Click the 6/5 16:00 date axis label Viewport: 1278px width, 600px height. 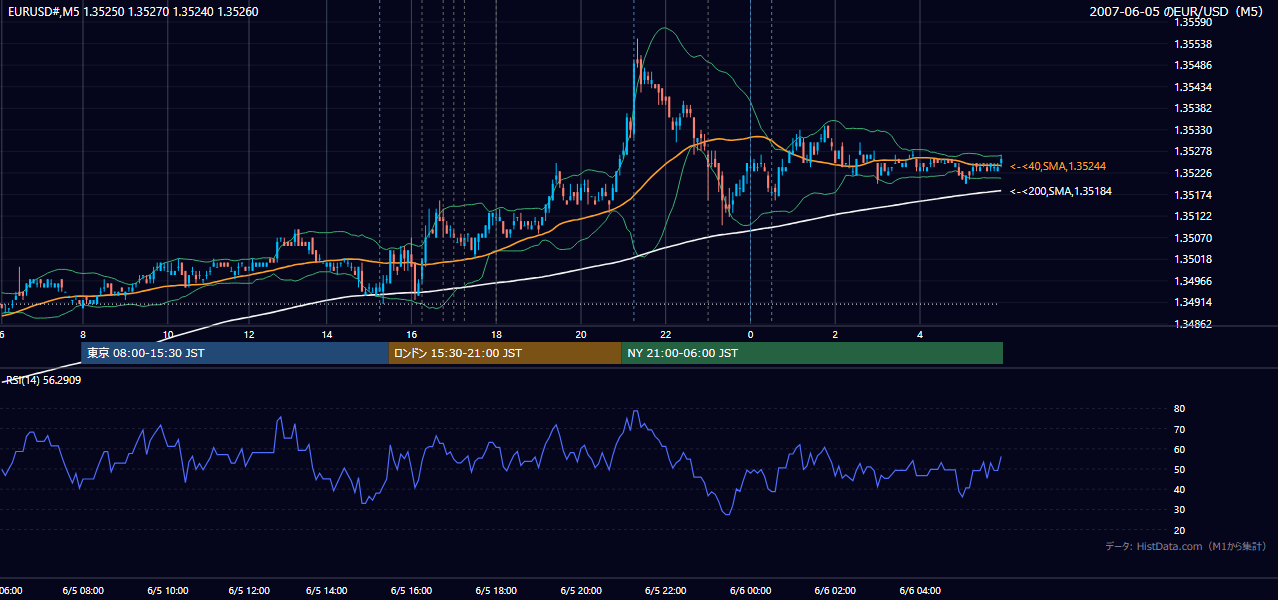[411, 591]
